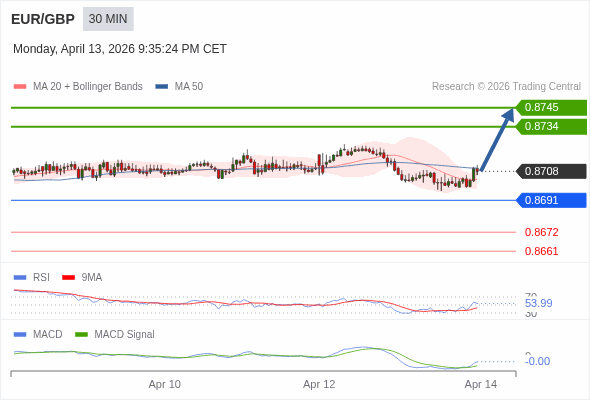Click the MACD Signal green legend swatch

81,335
